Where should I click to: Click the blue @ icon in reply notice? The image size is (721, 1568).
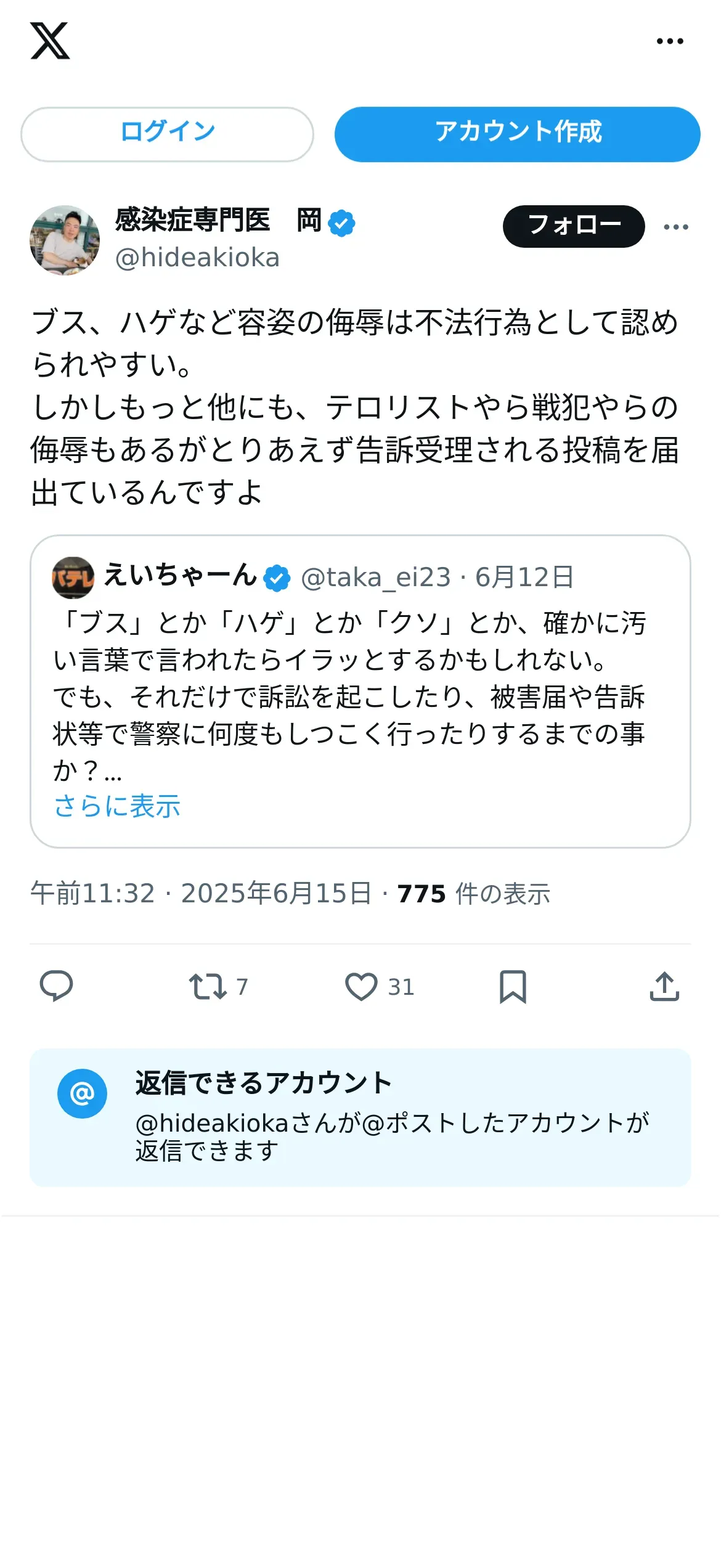[x=82, y=1093]
